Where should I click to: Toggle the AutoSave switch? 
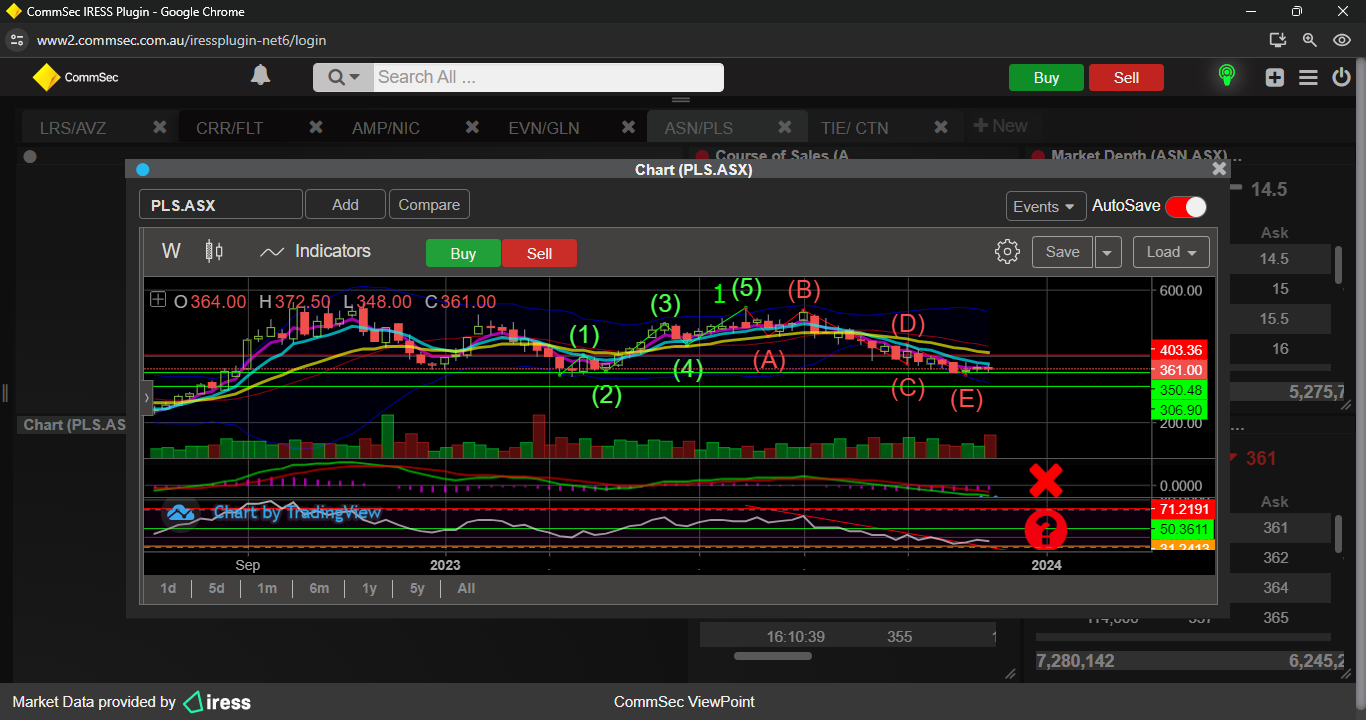click(1186, 206)
